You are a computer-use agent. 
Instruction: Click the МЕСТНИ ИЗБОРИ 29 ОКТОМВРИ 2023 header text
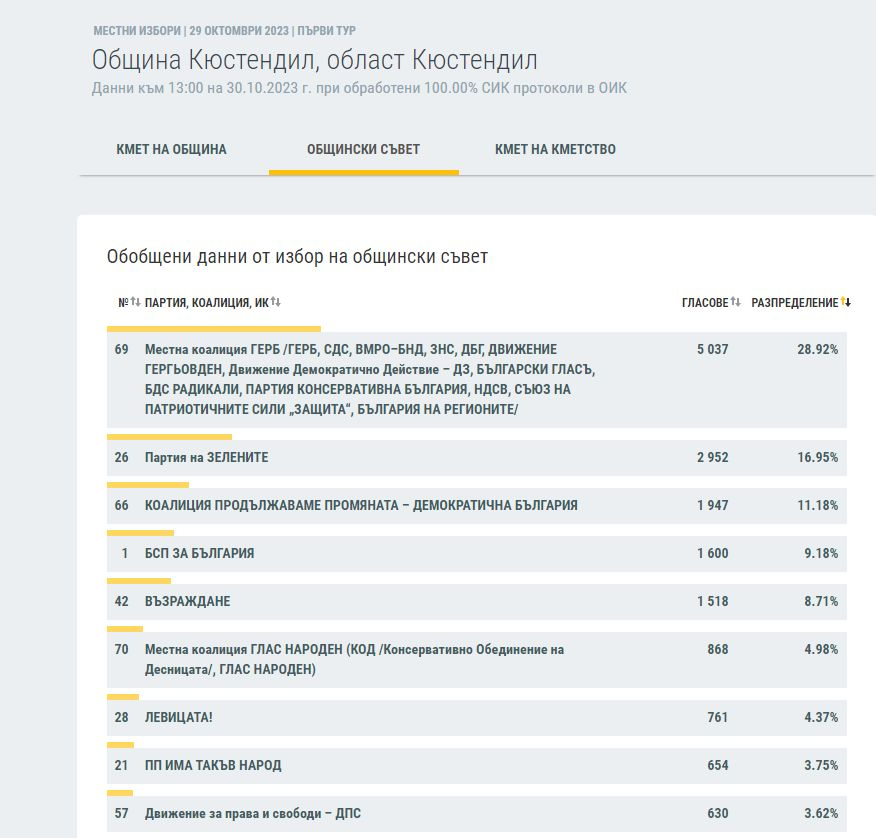[224, 31]
